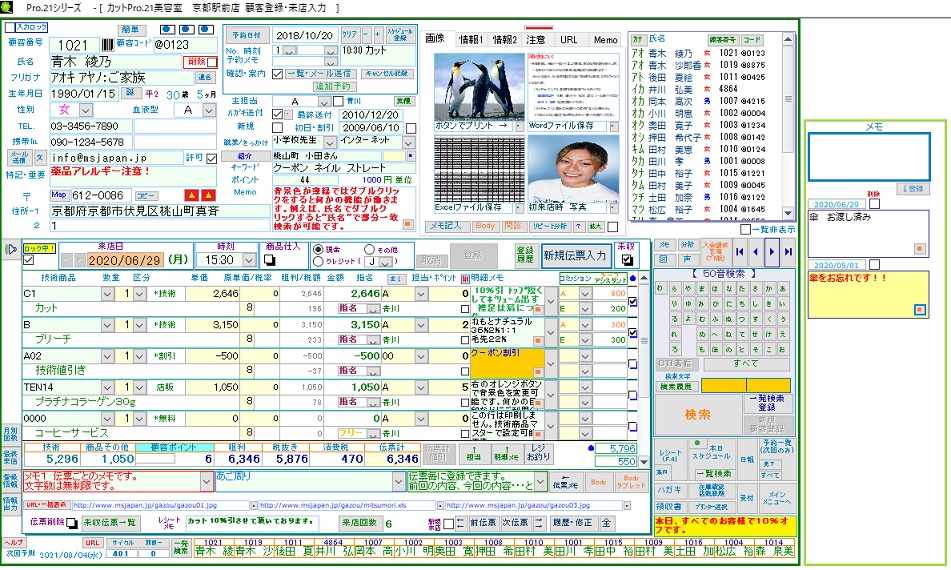Jump to the last customer record

coord(788,252)
